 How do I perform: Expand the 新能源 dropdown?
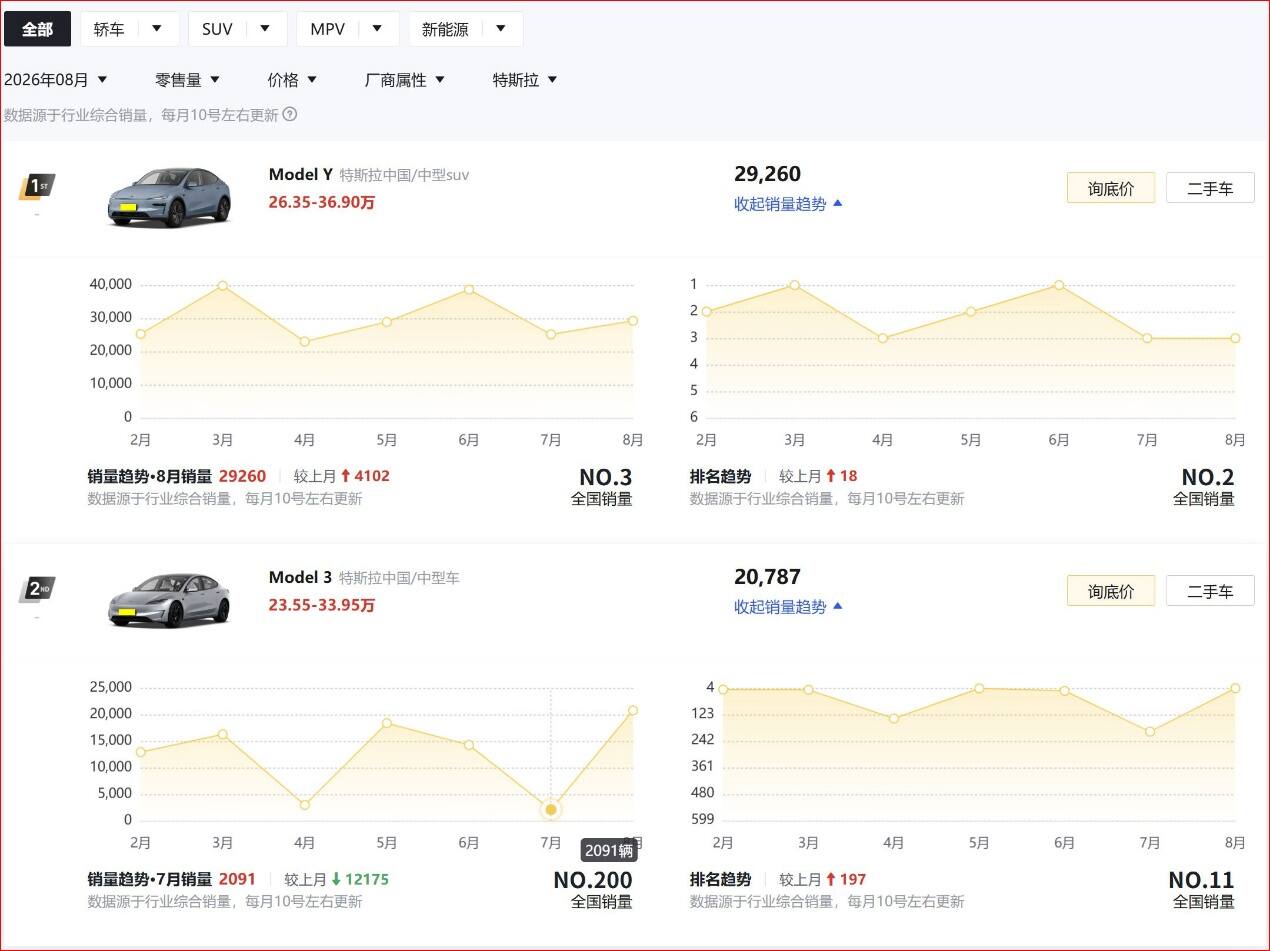pyautogui.click(x=466, y=29)
